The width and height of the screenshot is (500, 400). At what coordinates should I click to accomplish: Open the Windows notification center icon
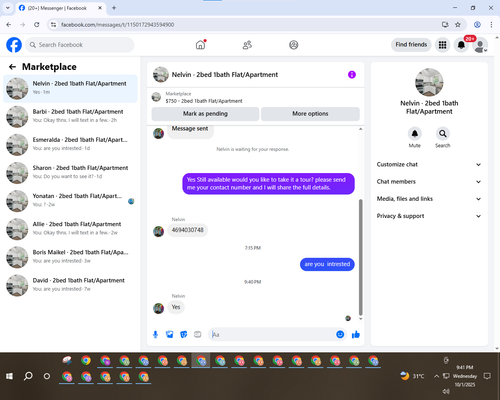pos(487,376)
